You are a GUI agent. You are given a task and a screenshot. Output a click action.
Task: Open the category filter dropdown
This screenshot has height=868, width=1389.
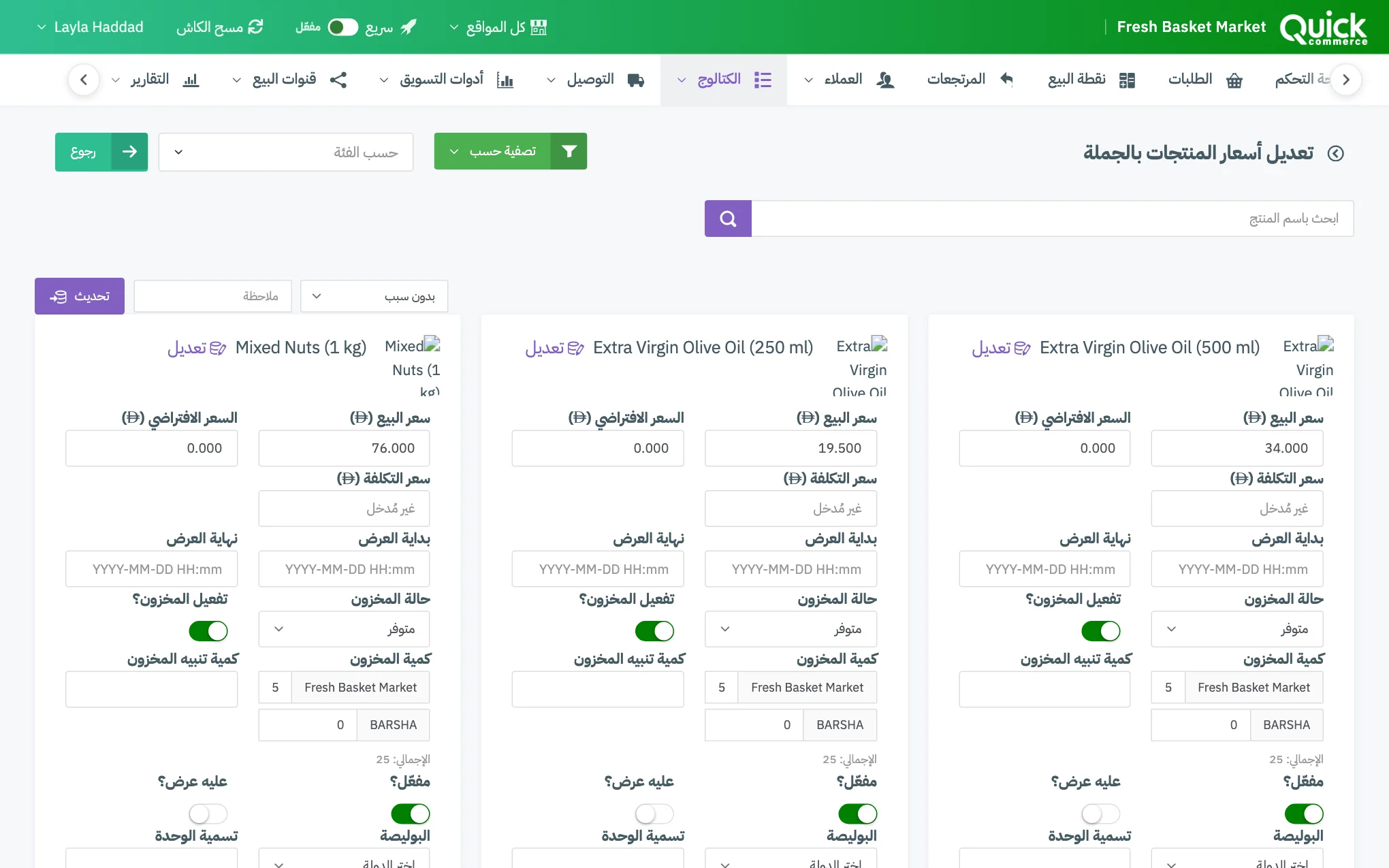tap(286, 152)
